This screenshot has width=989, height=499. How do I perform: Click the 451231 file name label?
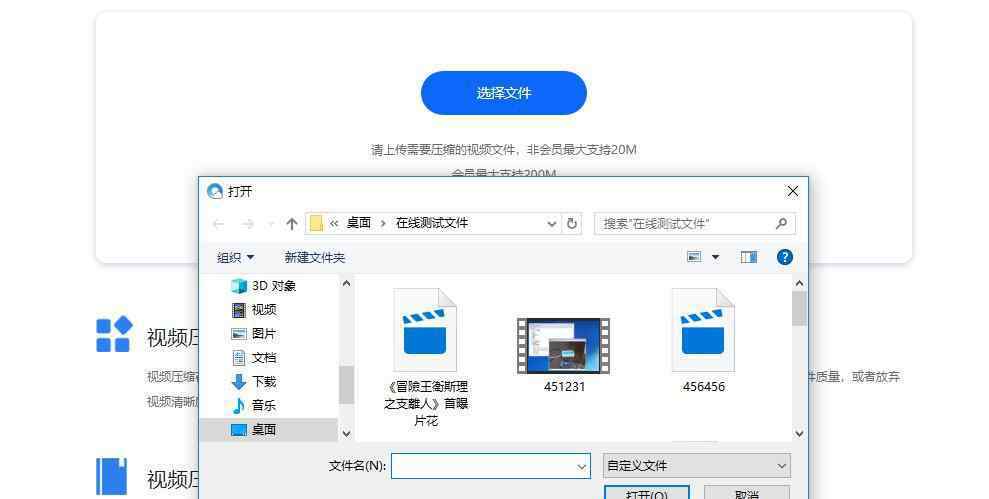pyautogui.click(x=565, y=387)
